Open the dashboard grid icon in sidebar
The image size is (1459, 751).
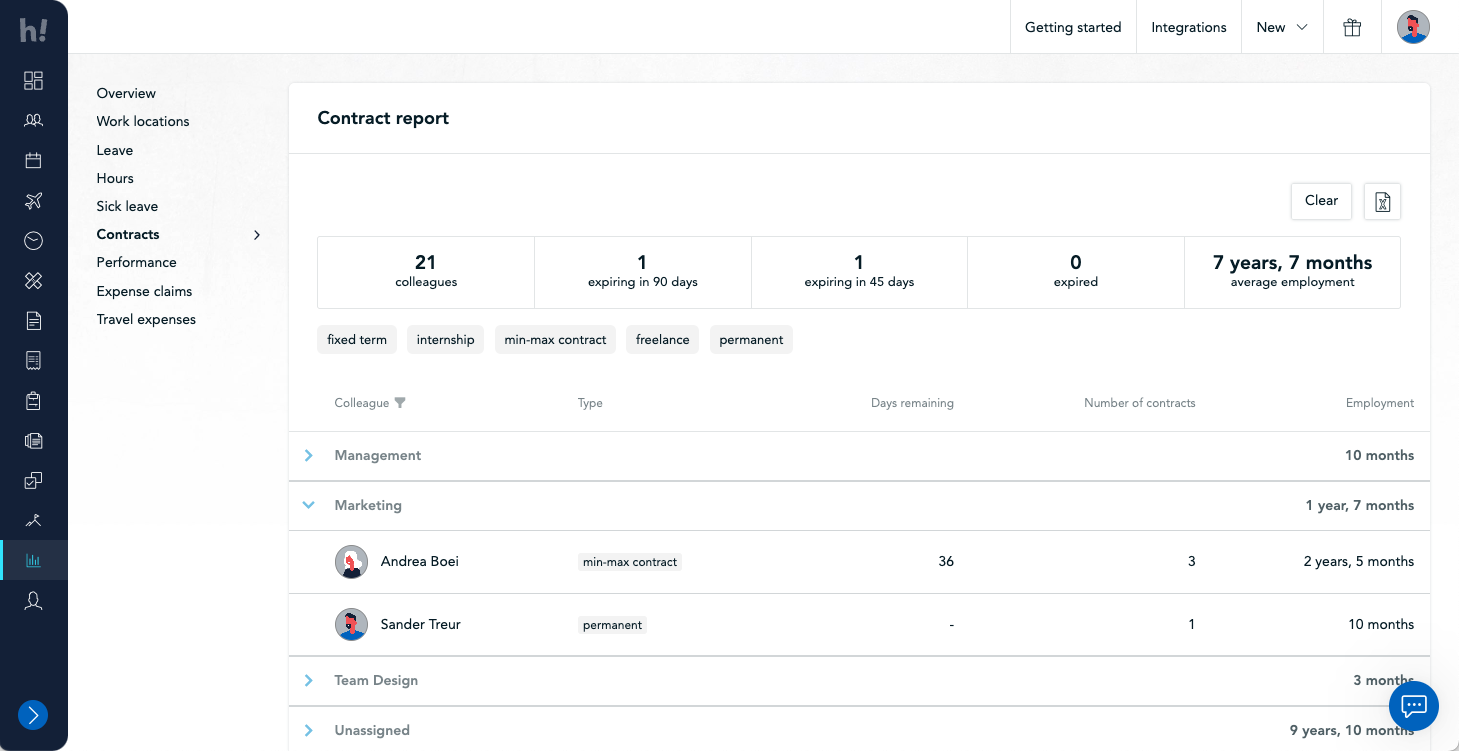(33, 81)
